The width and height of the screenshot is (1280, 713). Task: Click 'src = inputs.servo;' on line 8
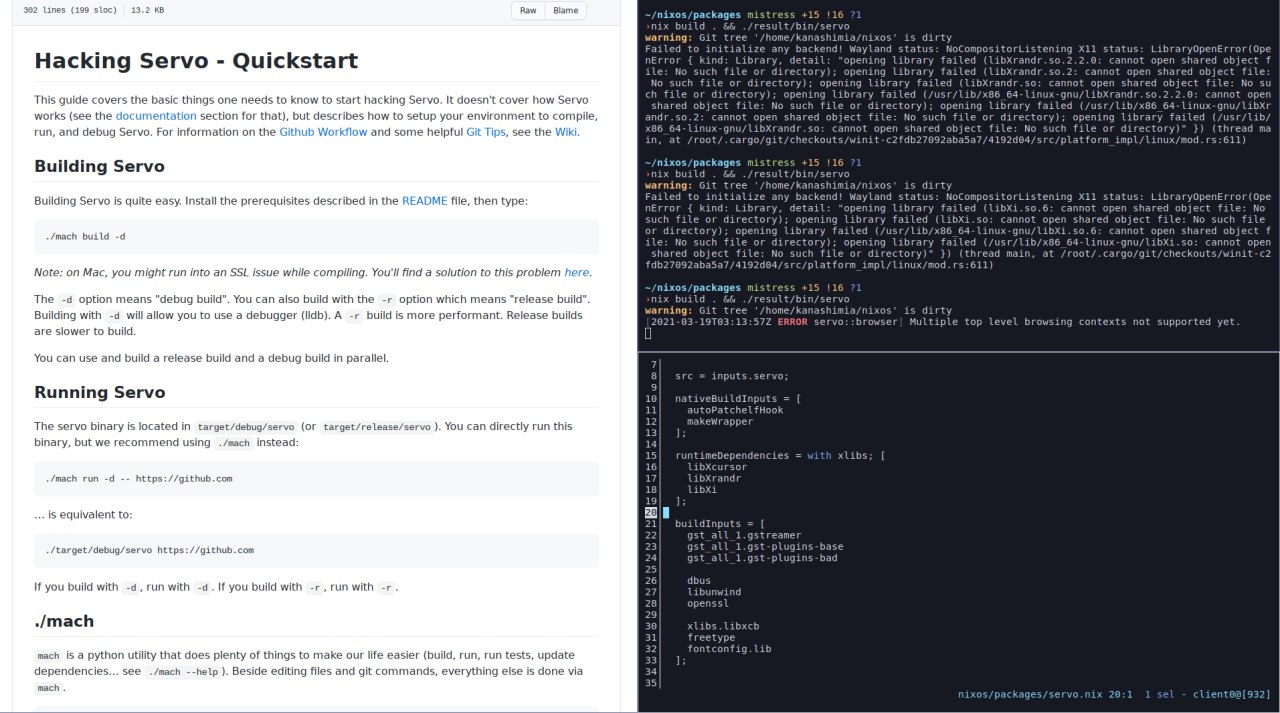click(732, 376)
